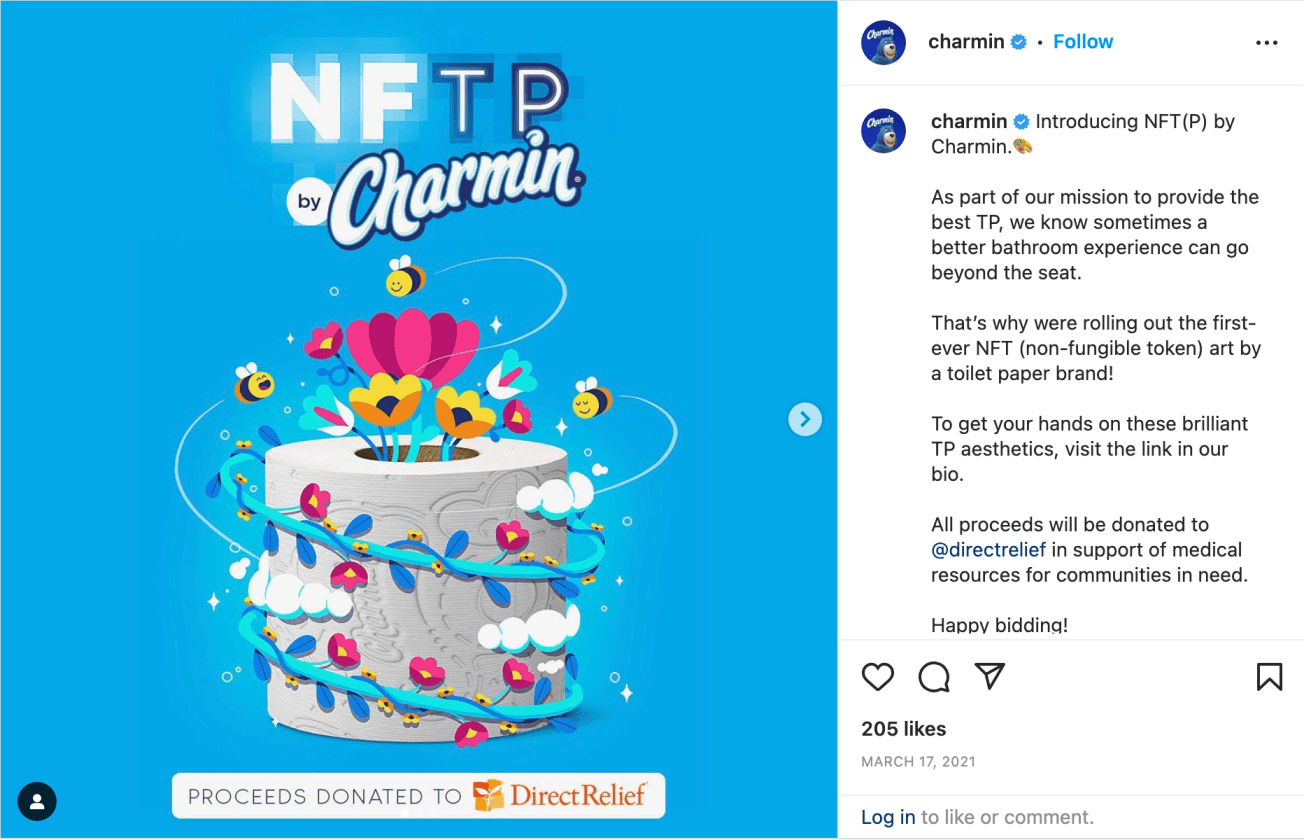Screen dimensions: 1304x840
Task: Open the three-dot more options menu
Action: coord(1266,43)
